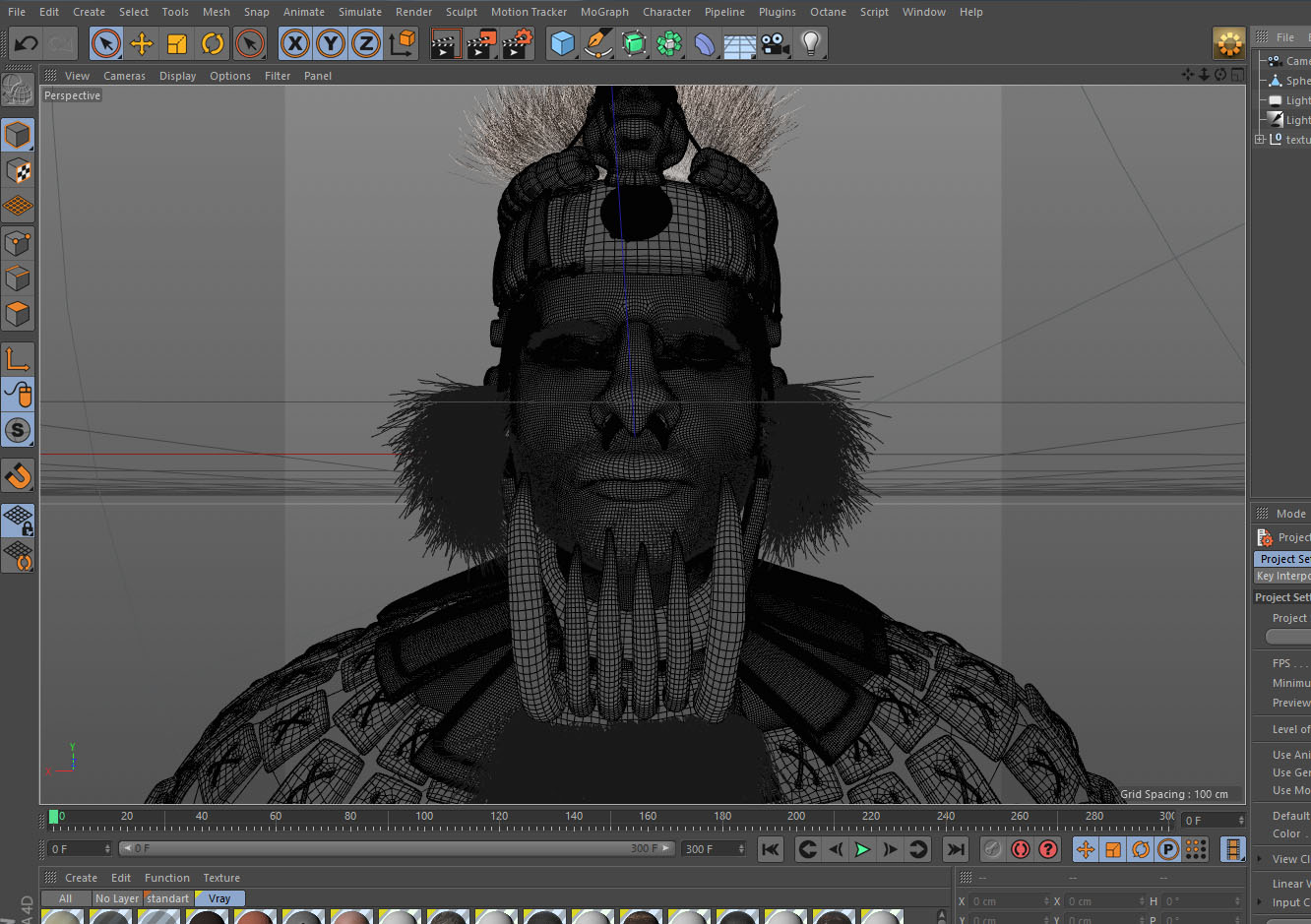Go to start of animation

point(771,849)
